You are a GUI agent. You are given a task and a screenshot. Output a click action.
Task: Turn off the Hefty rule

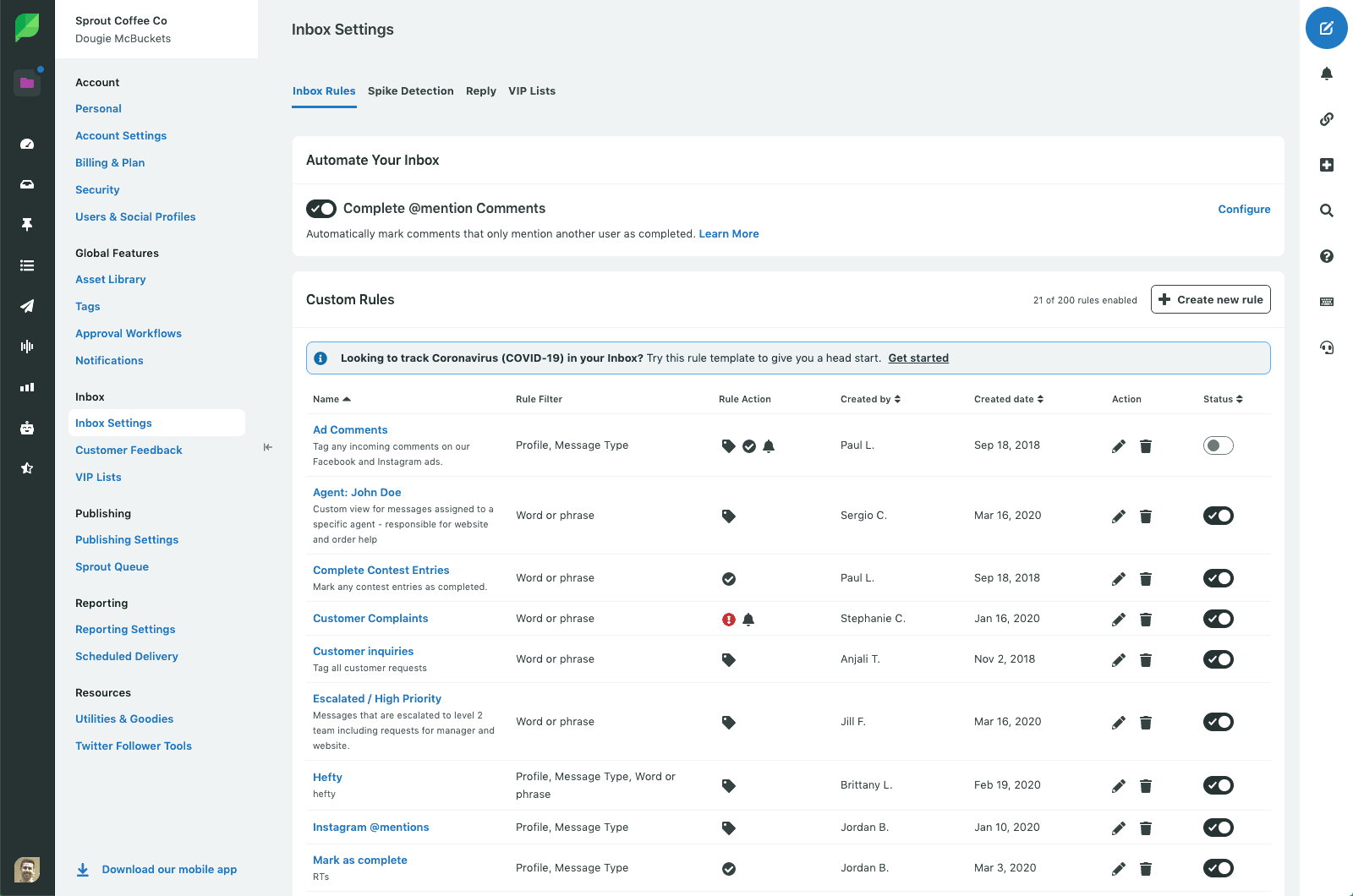coord(1218,785)
